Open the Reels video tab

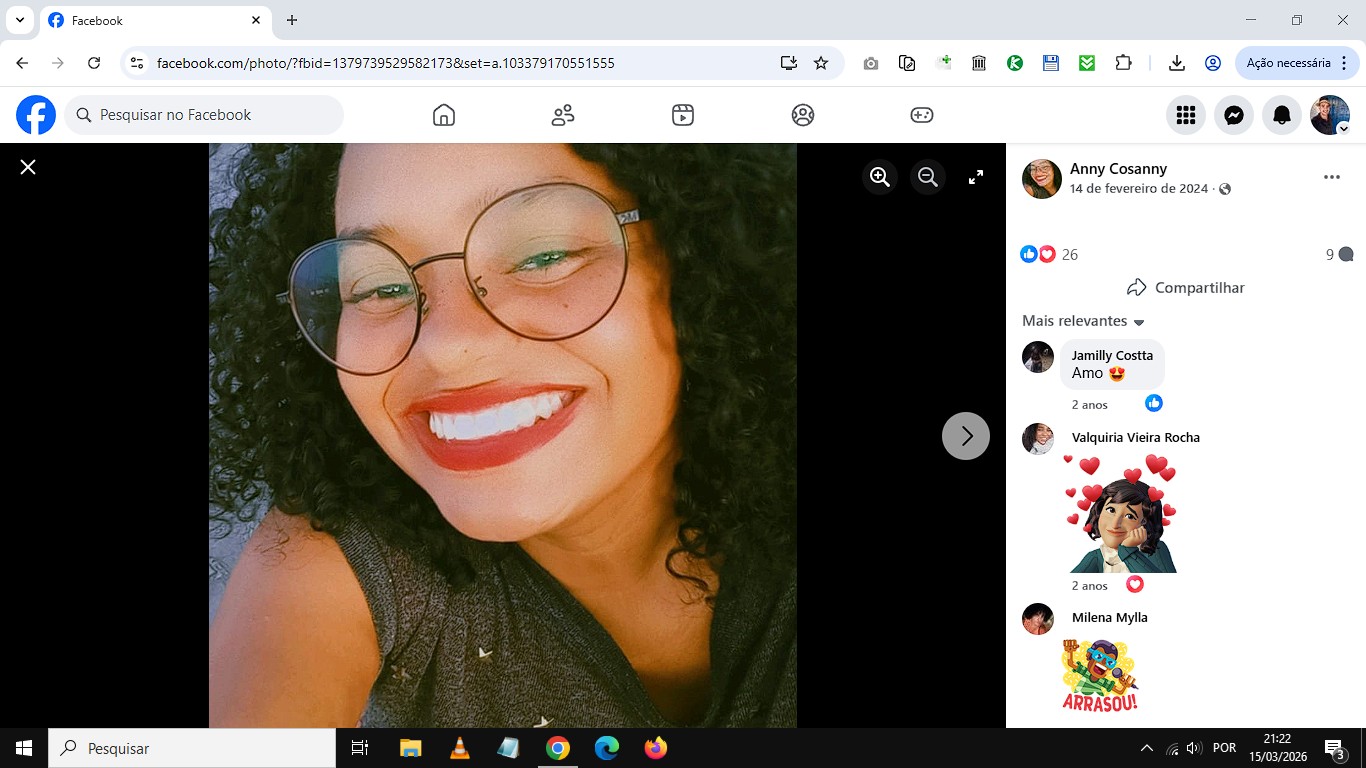pos(683,115)
